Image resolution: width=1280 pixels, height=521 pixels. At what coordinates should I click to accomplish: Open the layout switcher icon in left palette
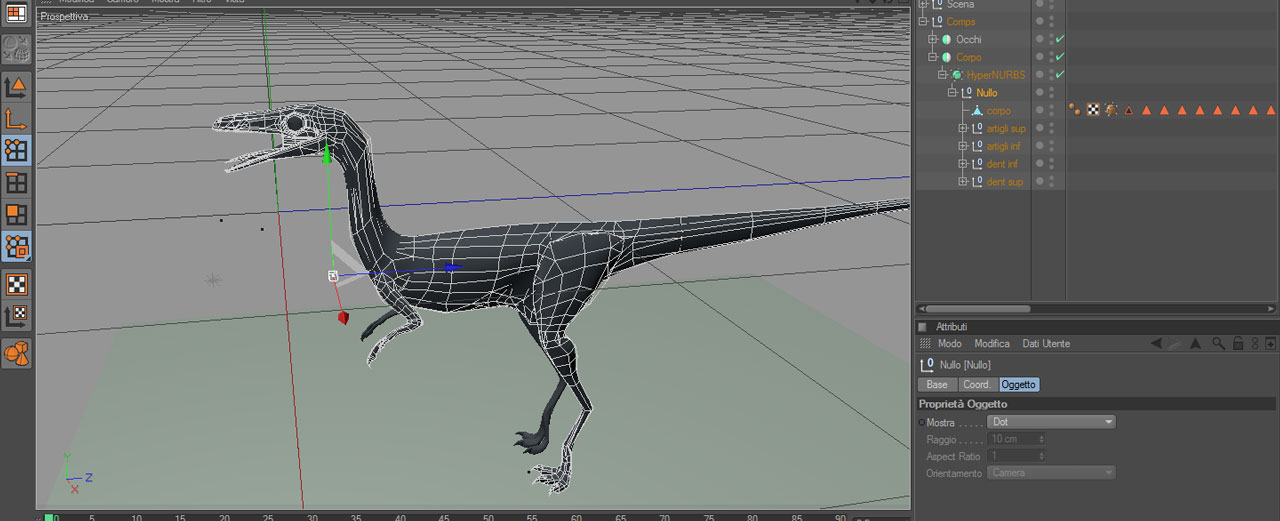point(17,14)
